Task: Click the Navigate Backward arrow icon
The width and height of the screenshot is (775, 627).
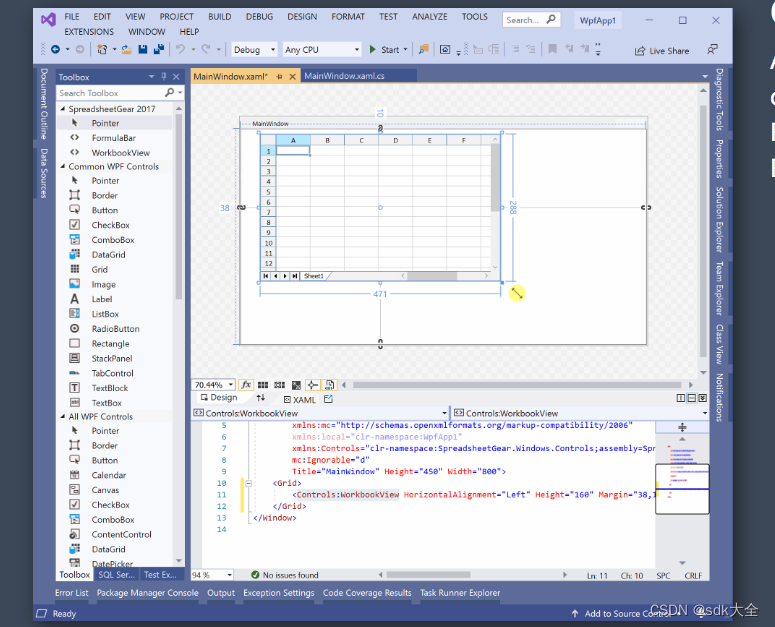Action: pos(55,49)
